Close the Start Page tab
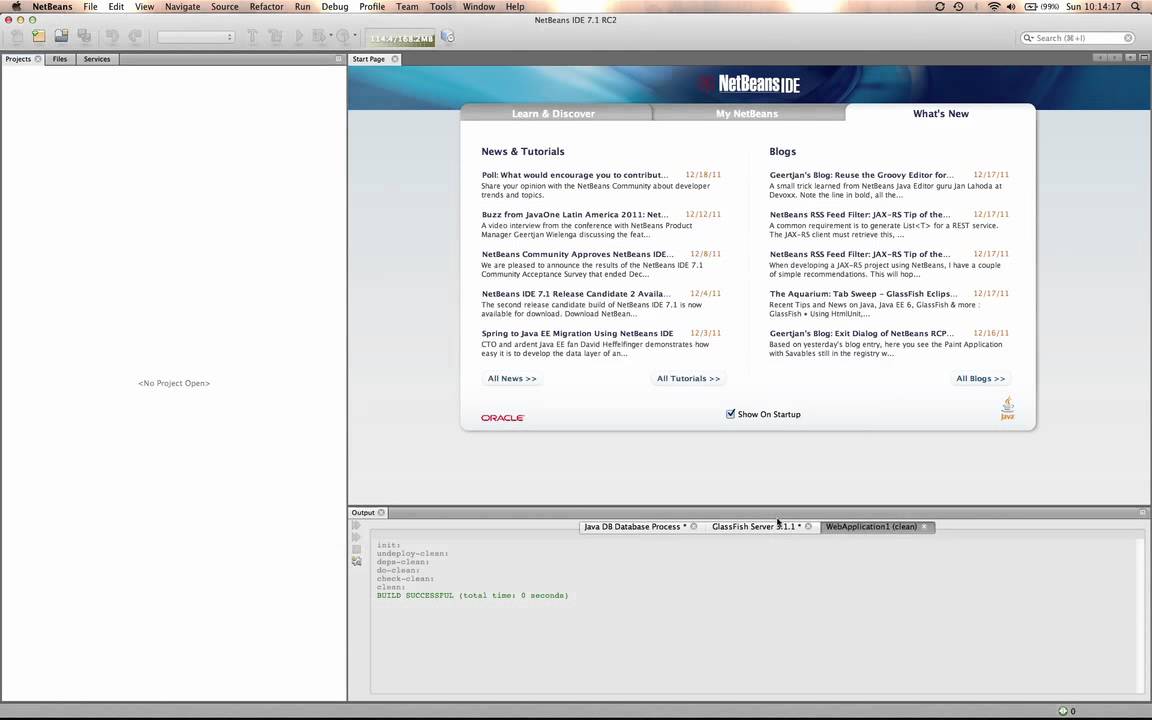Viewport: 1152px width, 720px height. tap(395, 59)
